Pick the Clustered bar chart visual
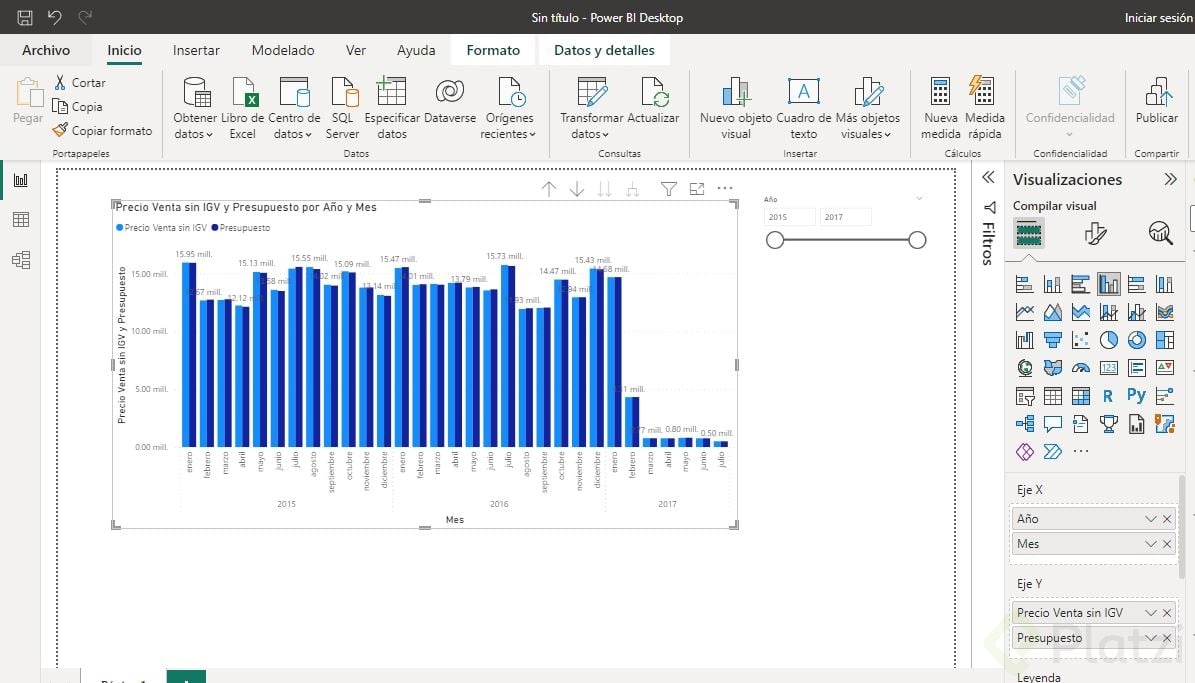The width and height of the screenshot is (1195, 683). click(1081, 284)
